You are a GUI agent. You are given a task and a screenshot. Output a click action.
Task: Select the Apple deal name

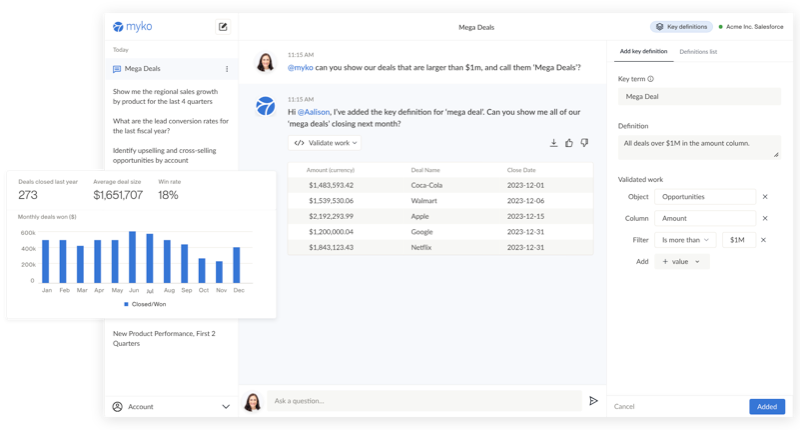click(420, 216)
